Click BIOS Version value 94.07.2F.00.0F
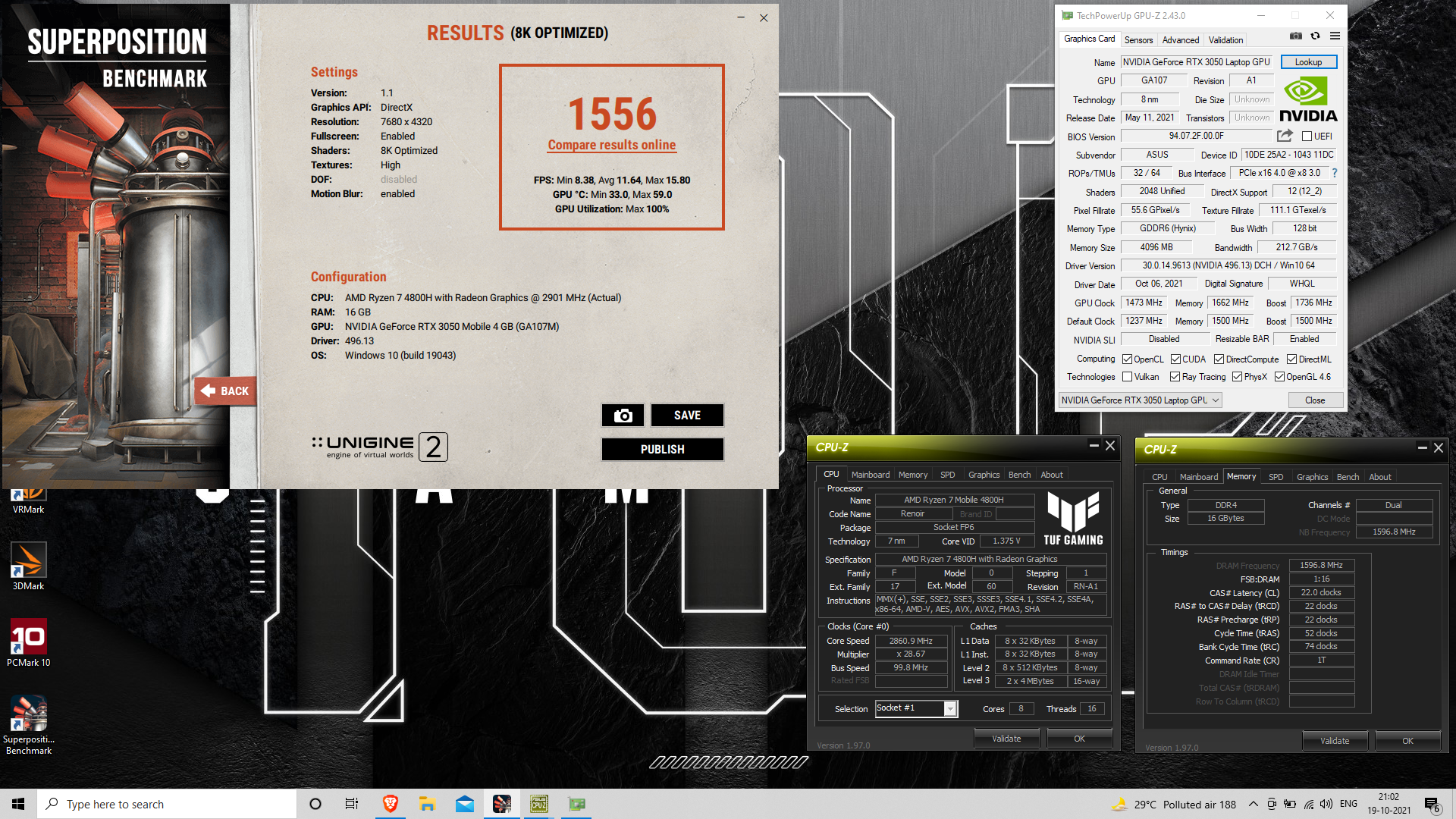Viewport: 1456px width, 819px height. (x=1196, y=136)
